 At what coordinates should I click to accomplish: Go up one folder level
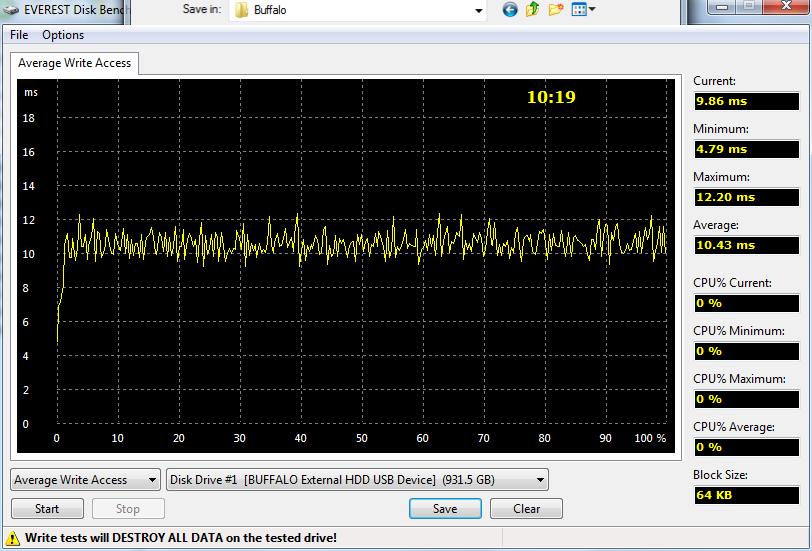pos(533,10)
